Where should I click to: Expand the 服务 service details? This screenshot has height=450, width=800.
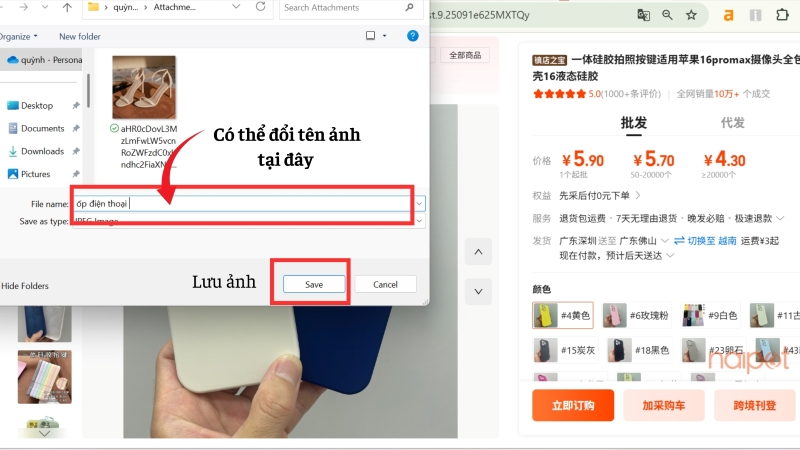point(780,218)
